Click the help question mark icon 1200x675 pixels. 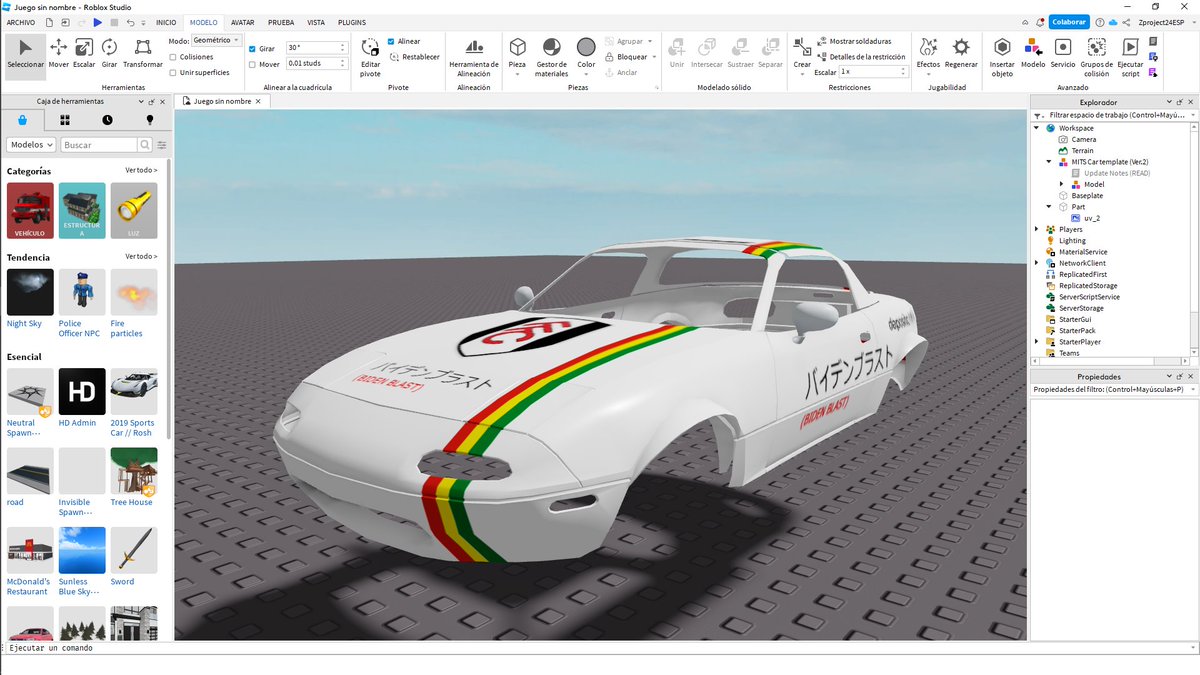click(x=1099, y=22)
